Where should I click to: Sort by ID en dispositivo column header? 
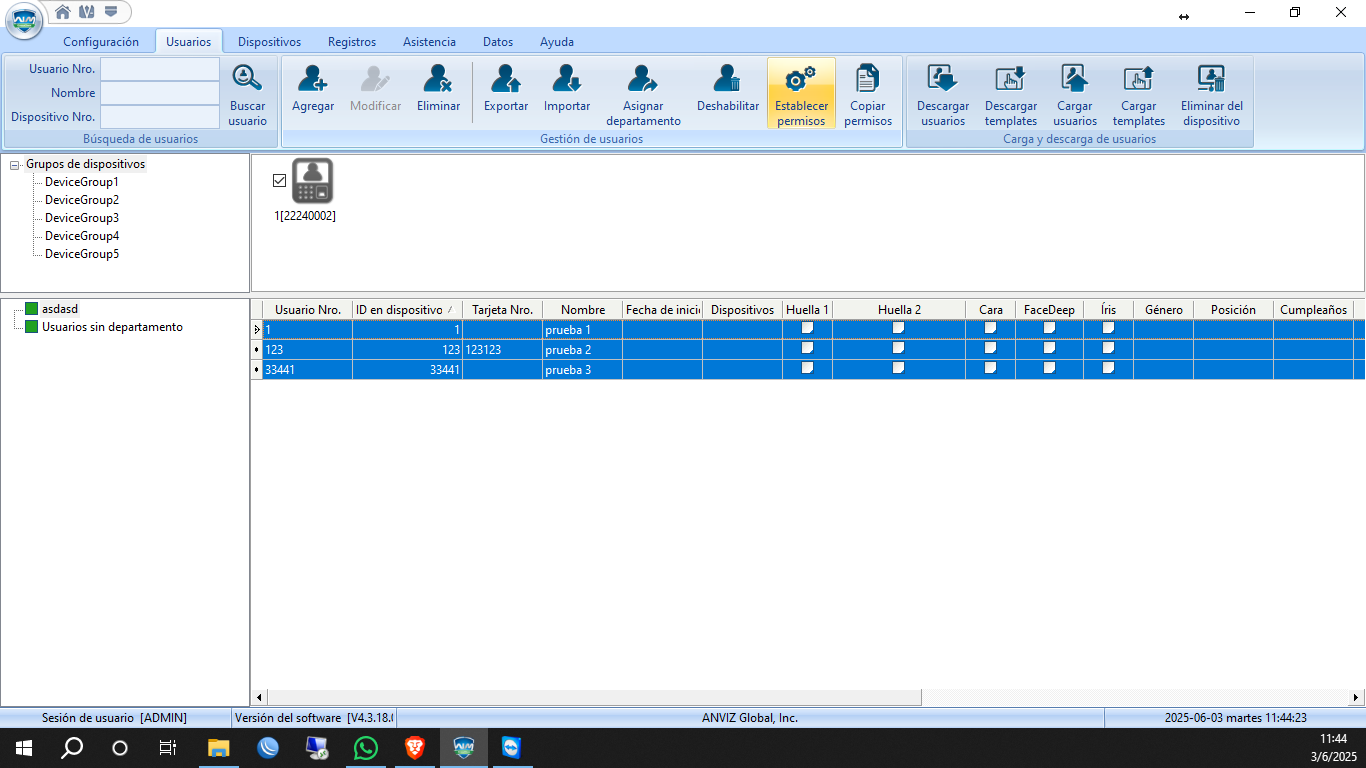tap(407, 310)
